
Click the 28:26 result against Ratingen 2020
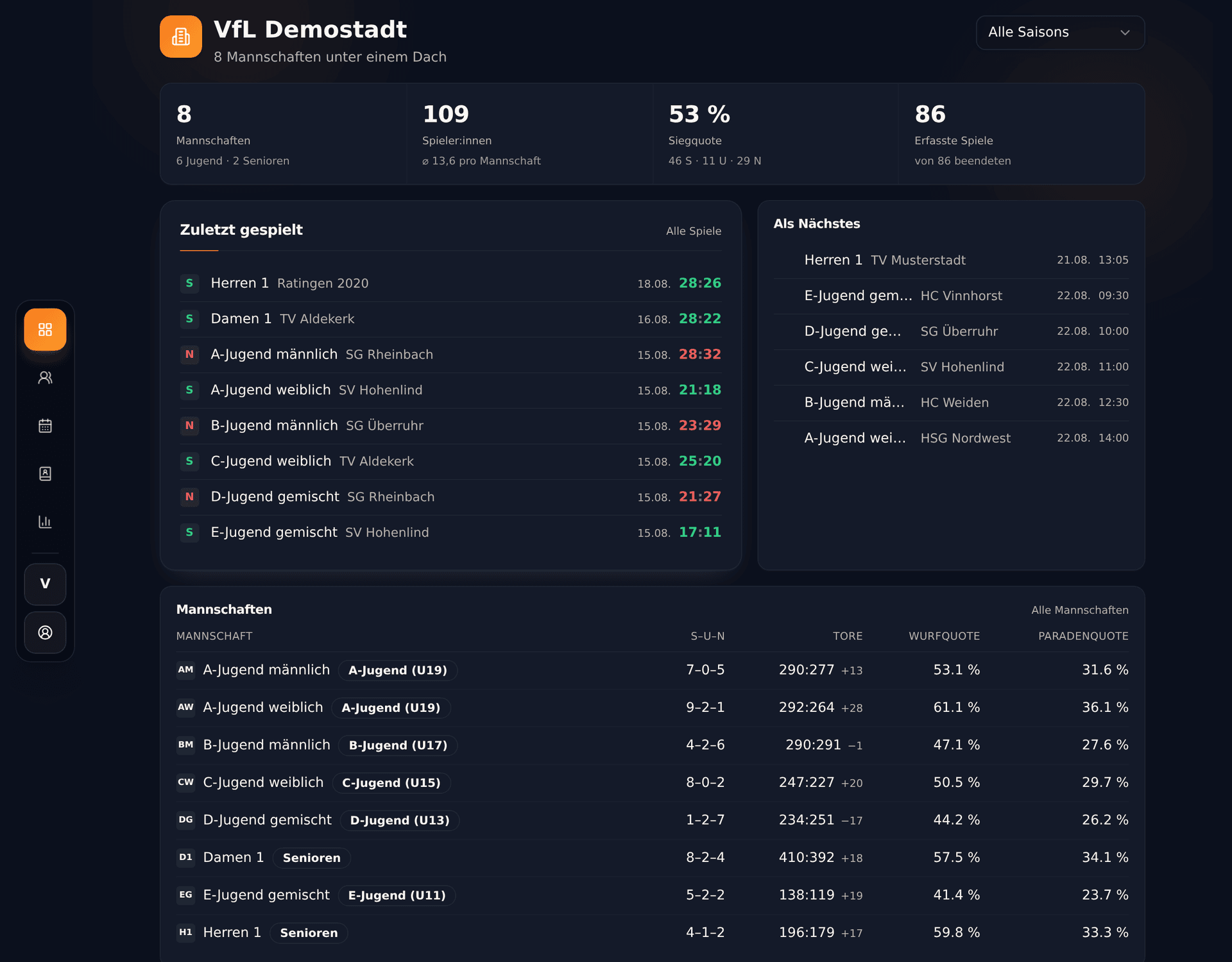(700, 283)
